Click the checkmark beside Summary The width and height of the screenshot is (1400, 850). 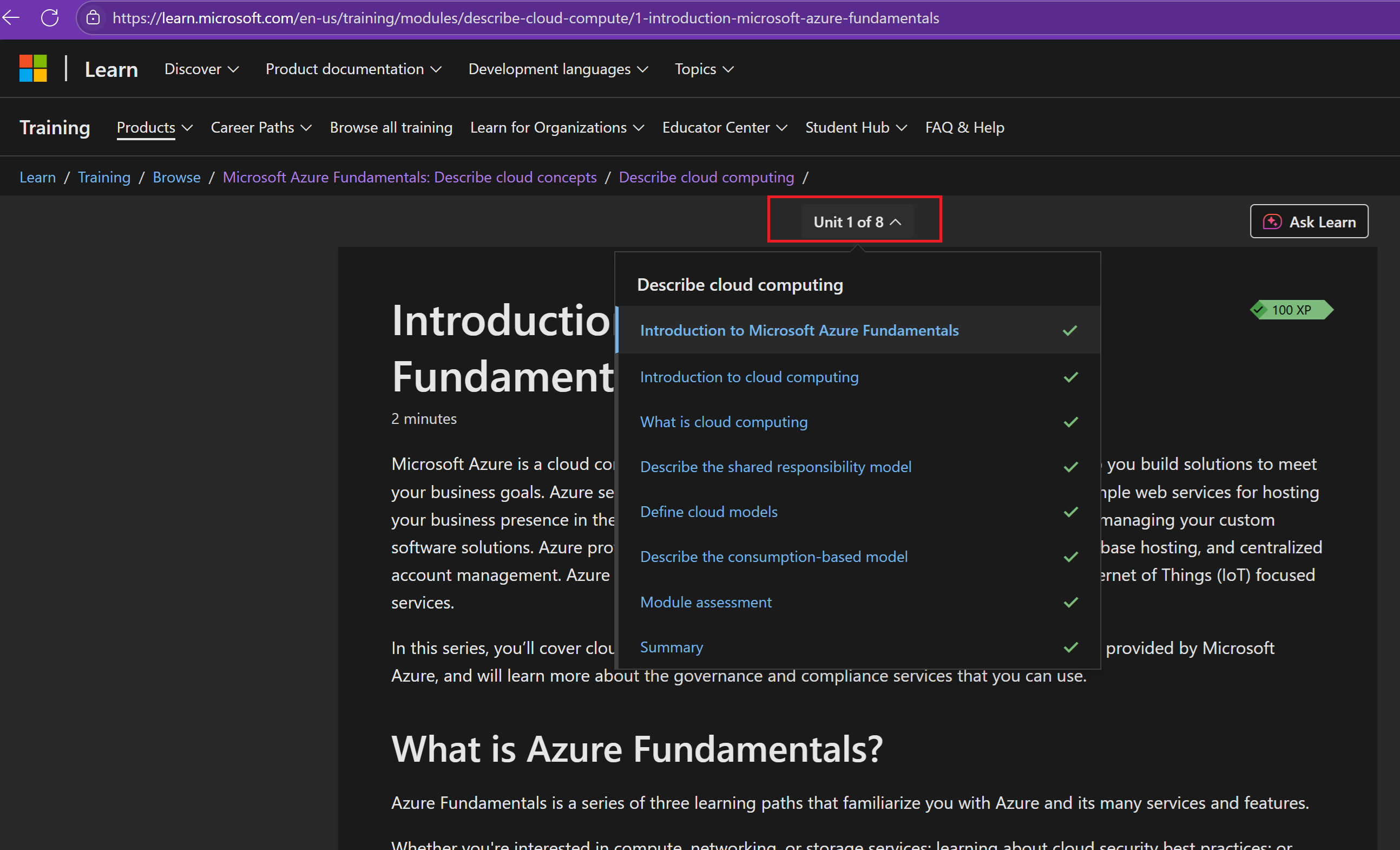(x=1070, y=648)
